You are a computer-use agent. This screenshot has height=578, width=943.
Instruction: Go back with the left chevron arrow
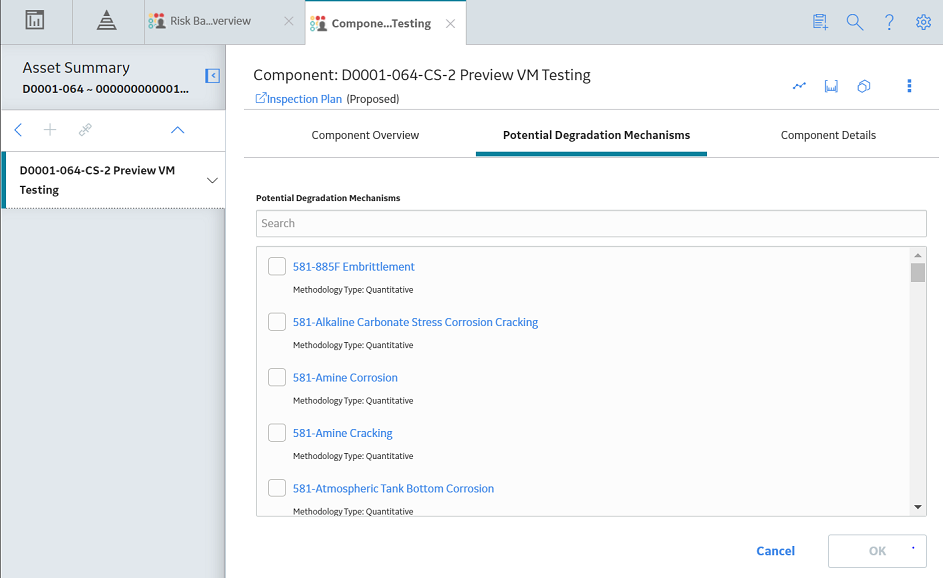pyautogui.click(x=18, y=130)
